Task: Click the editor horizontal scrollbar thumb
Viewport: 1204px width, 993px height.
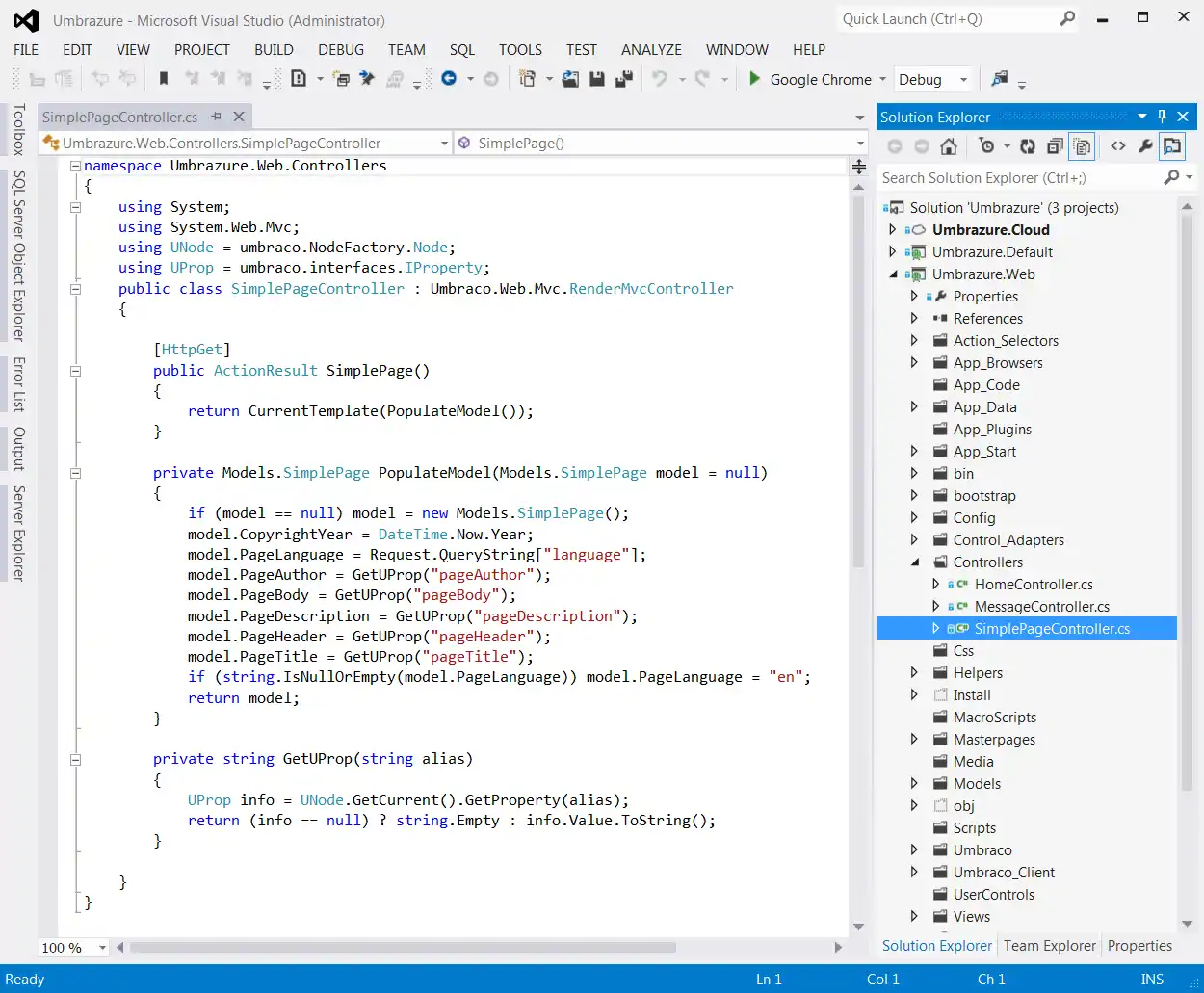Action: coord(403,948)
